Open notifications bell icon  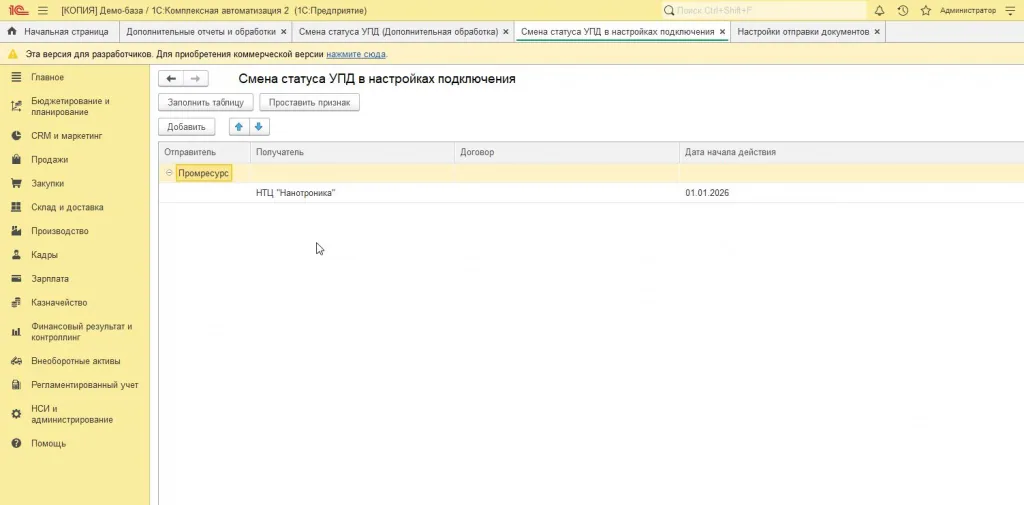(879, 10)
